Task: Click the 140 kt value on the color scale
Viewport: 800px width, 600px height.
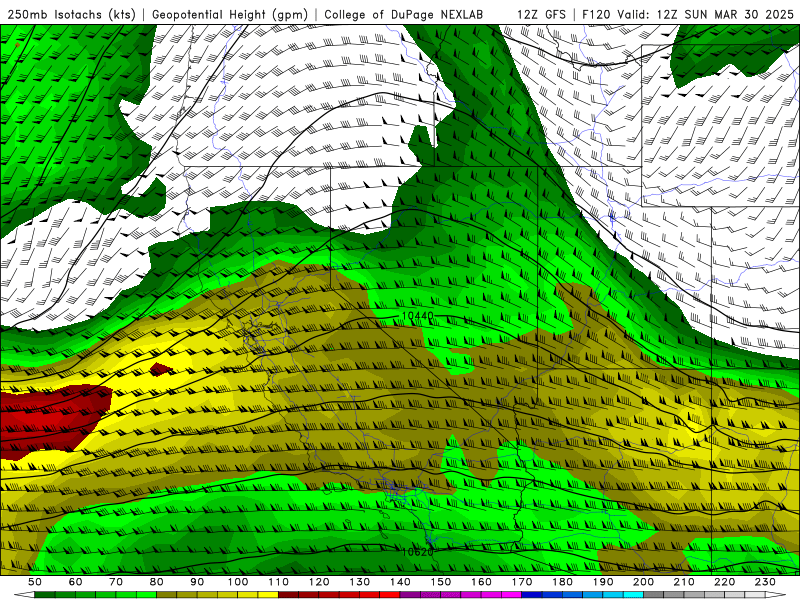Action: [400, 582]
